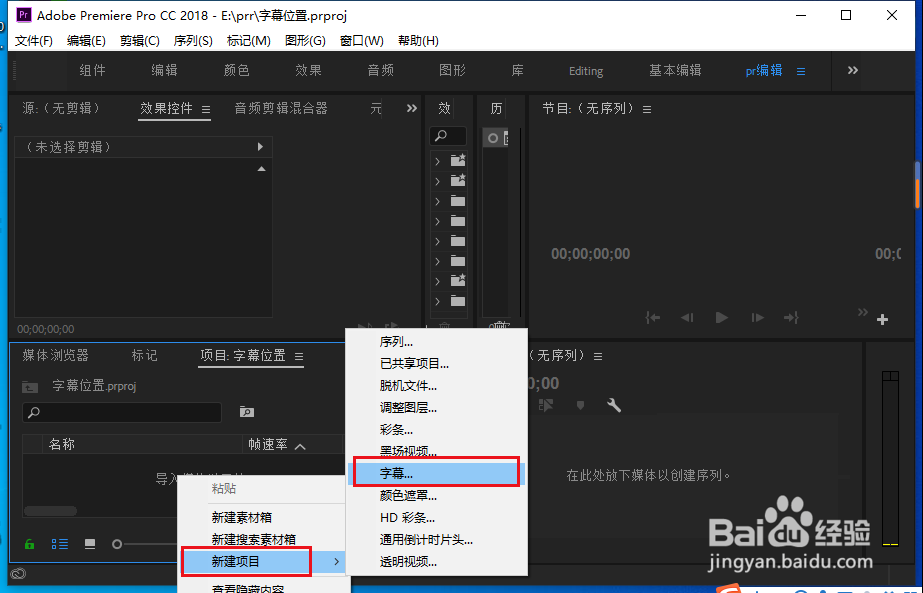Open the 文件(F) menu
Image resolution: width=923 pixels, height=593 pixels.
point(34,41)
